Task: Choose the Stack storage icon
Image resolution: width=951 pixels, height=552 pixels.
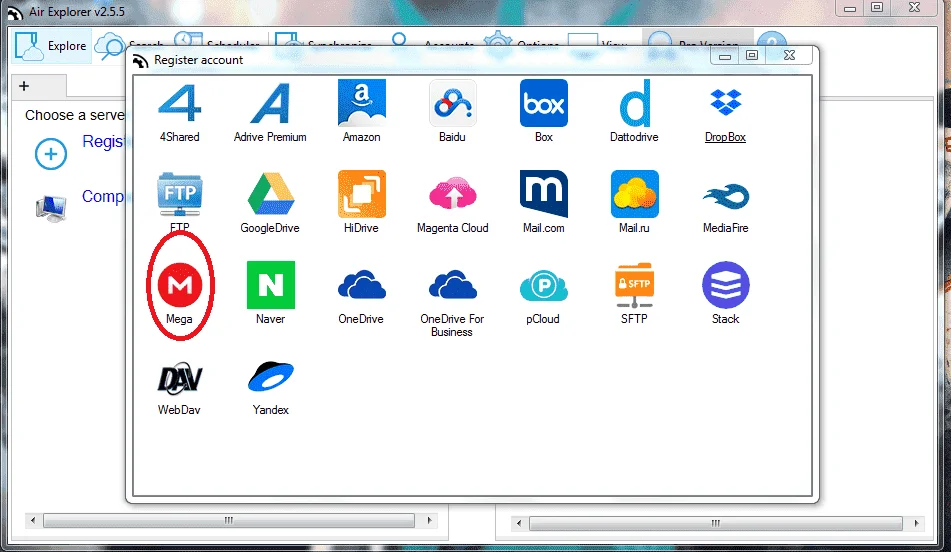Action: pyautogui.click(x=725, y=285)
